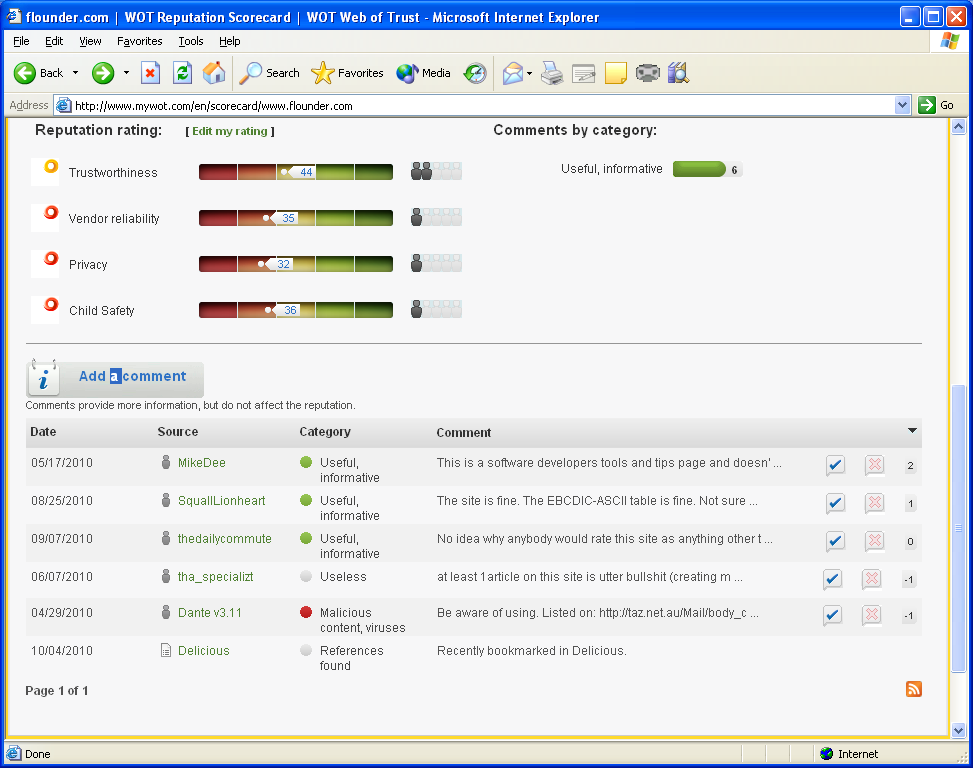Click the Research books toolbar icon
The image size is (973, 768).
678,73
